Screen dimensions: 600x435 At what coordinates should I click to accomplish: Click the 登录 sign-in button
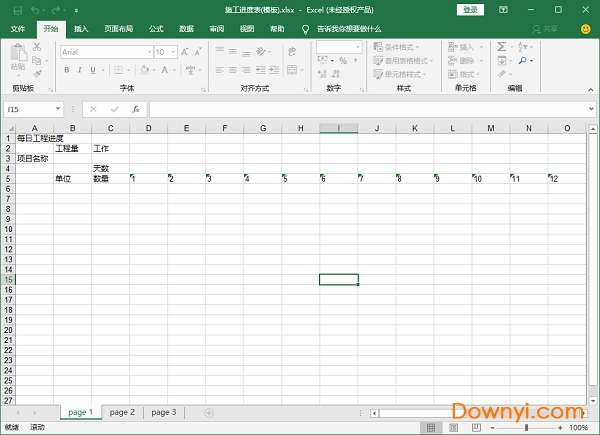pos(470,10)
